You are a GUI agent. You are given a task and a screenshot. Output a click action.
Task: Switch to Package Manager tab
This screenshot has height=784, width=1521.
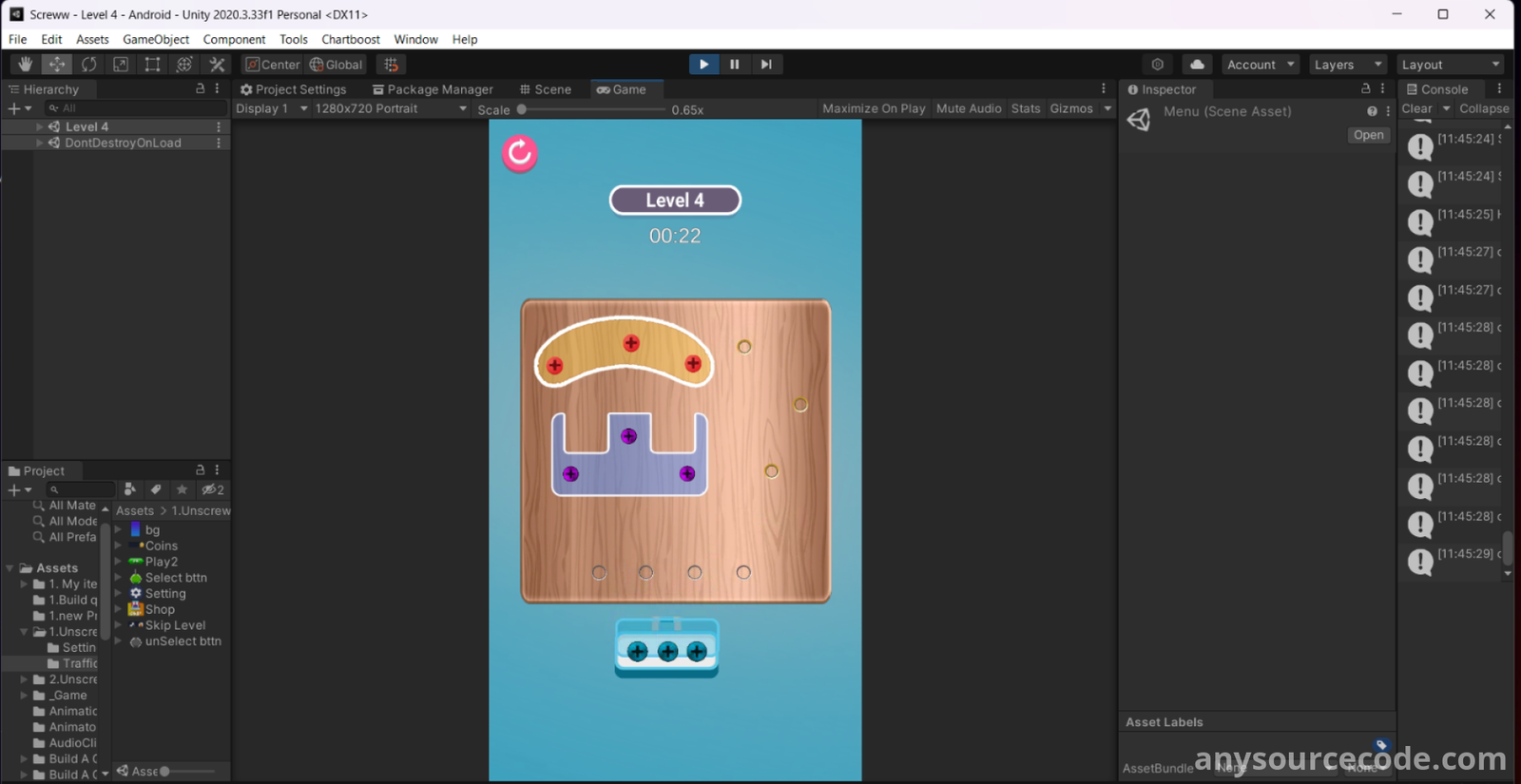pyautogui.click(x=433, y=89)
